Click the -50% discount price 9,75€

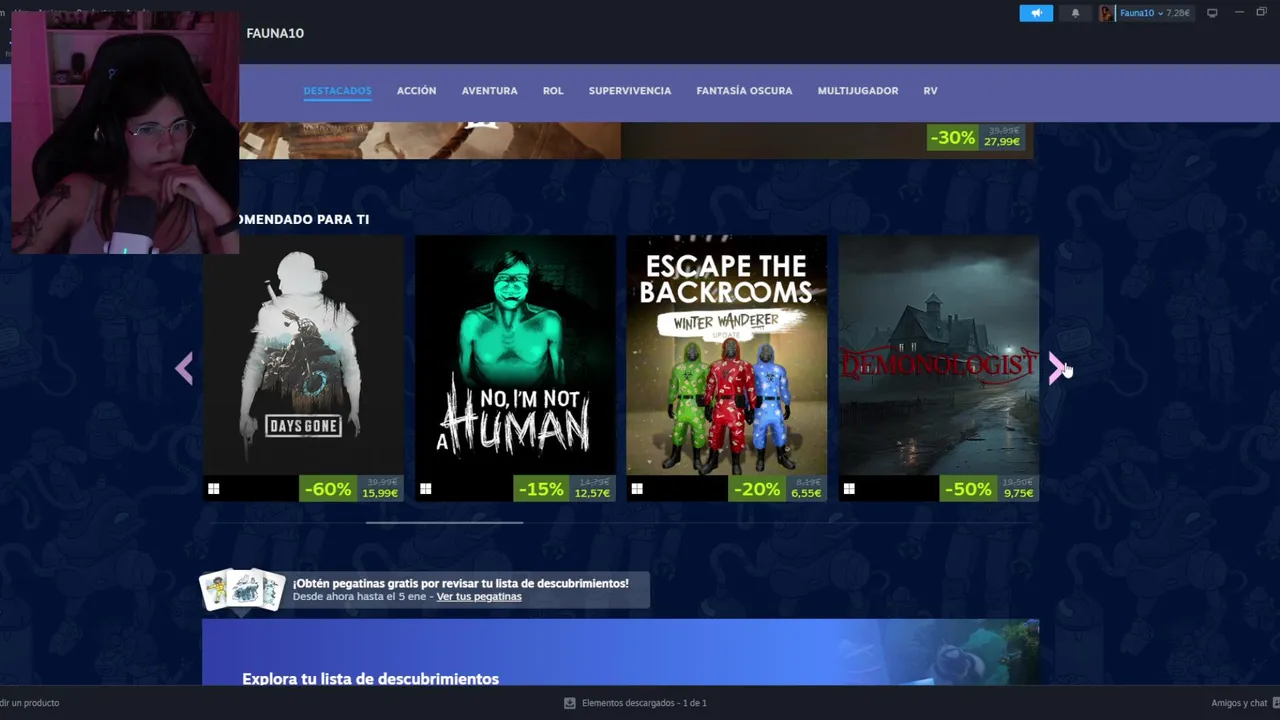(989, 489)
